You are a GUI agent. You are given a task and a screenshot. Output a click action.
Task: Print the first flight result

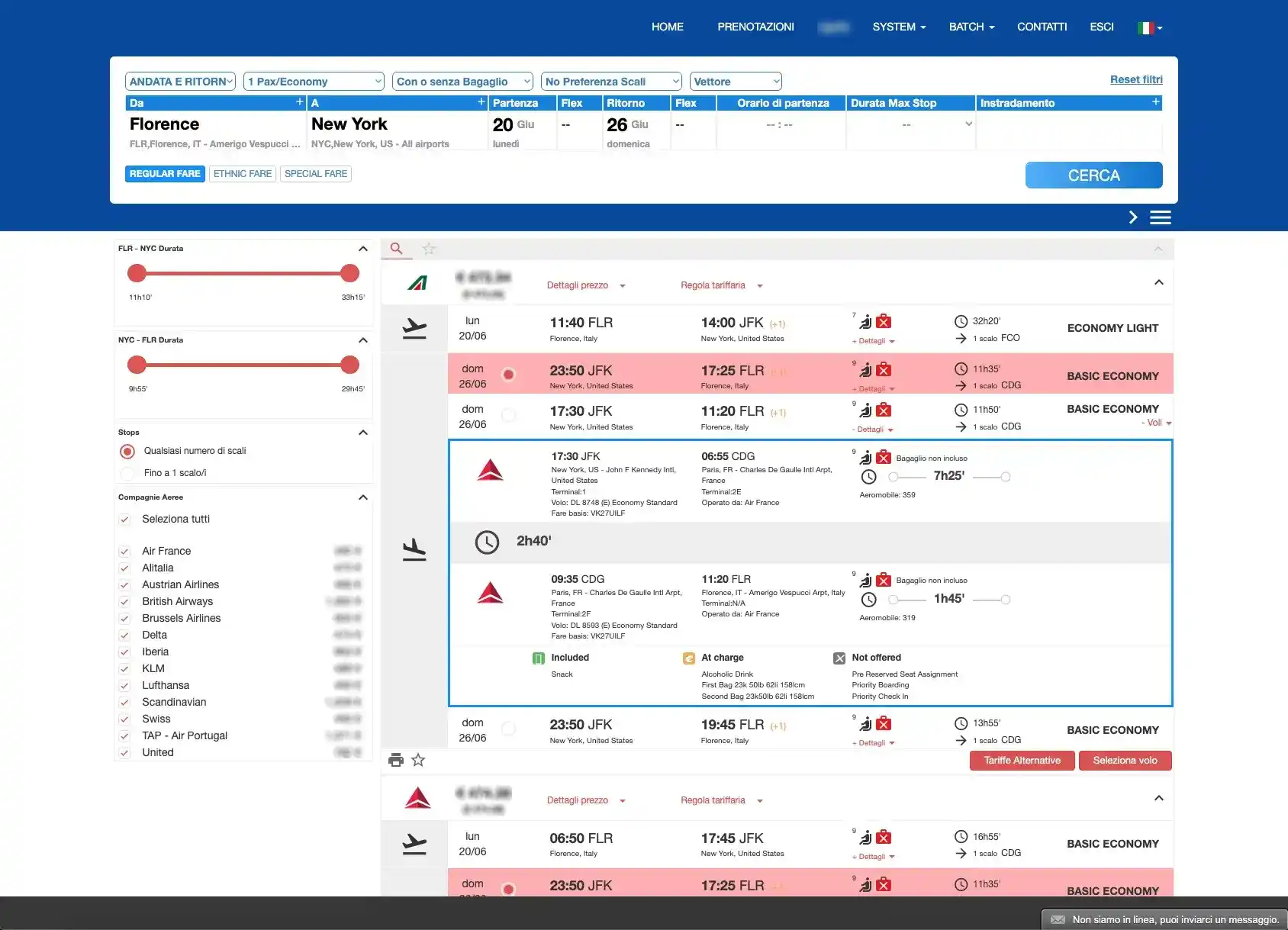395,760
